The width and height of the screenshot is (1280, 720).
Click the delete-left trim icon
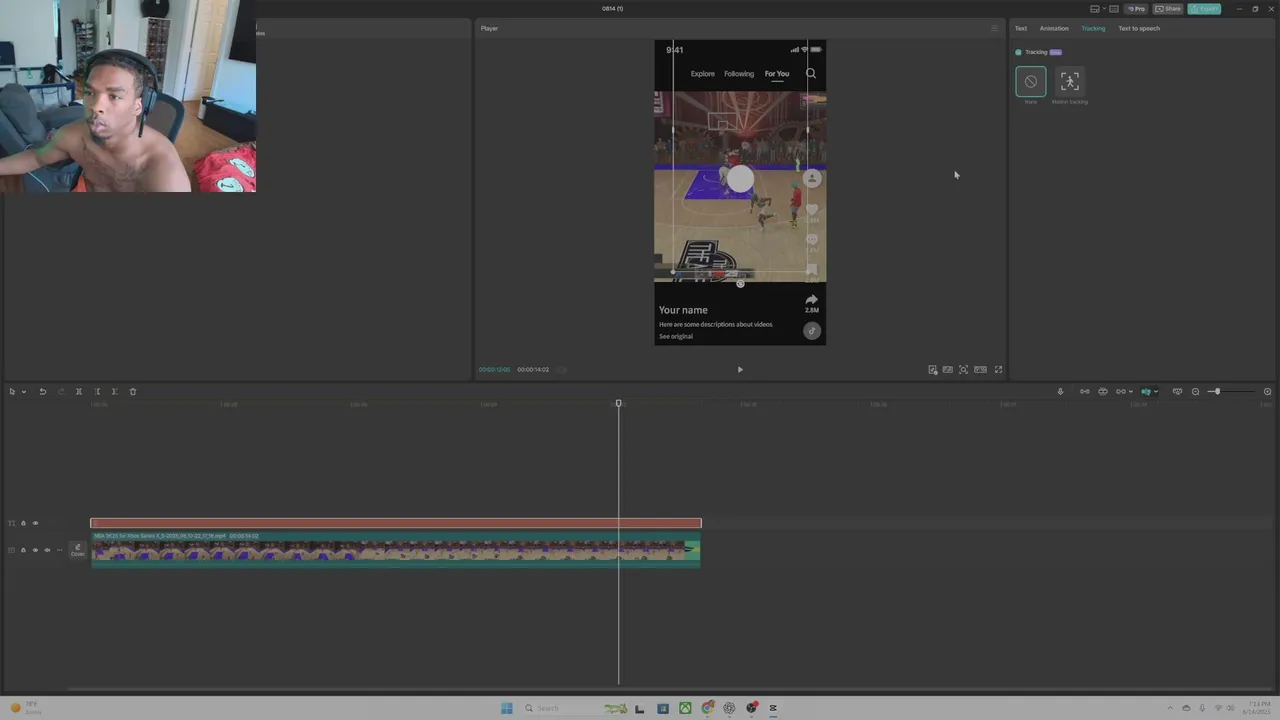(x=97, y=392)
